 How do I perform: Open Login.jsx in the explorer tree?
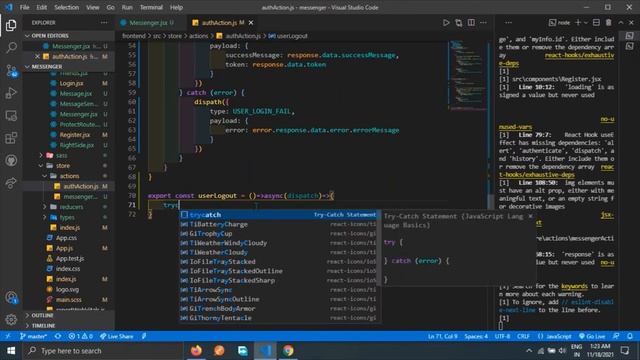point(71,83)
